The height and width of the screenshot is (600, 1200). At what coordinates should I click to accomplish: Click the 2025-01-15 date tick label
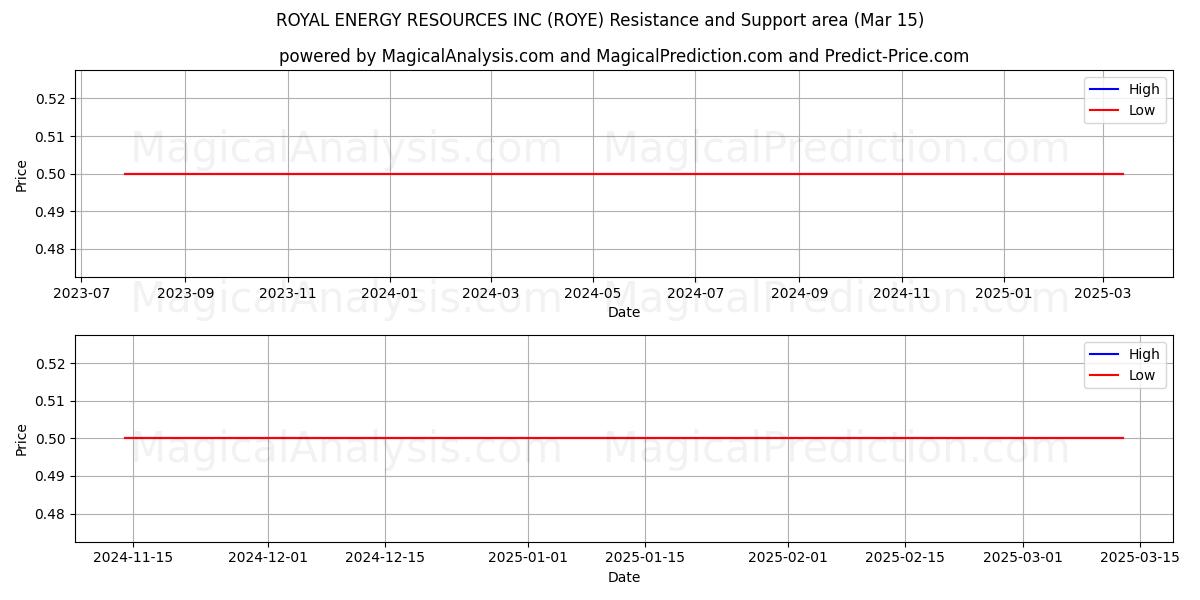pos(645,558)
